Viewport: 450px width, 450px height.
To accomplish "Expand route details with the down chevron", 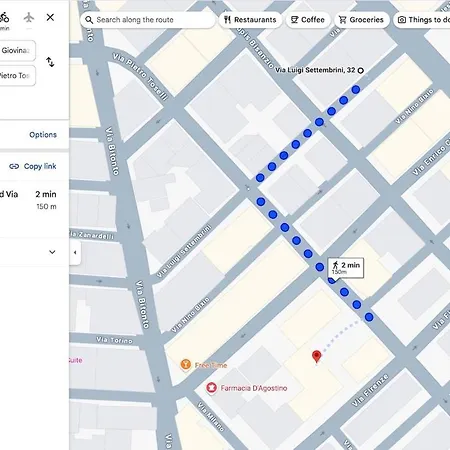I will 52,252.
